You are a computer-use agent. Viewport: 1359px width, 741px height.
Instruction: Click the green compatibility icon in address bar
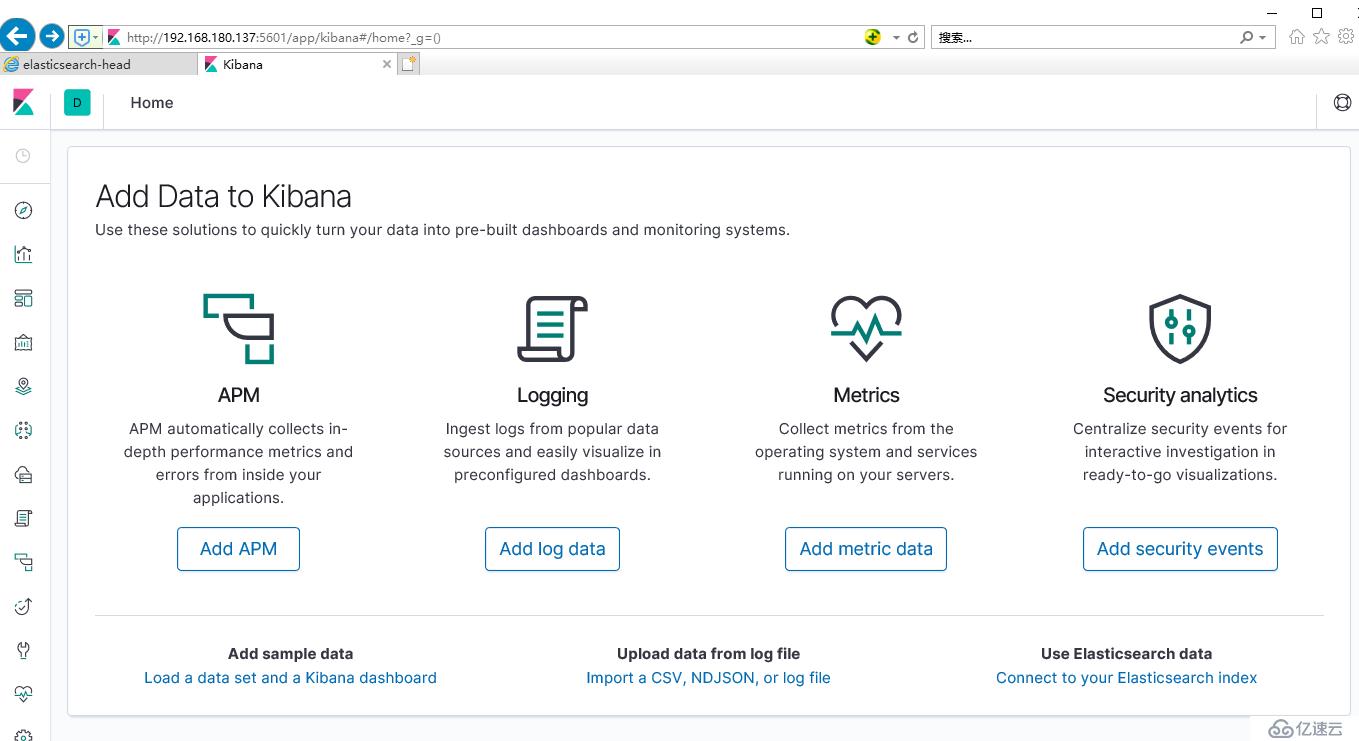coord(873,37)
